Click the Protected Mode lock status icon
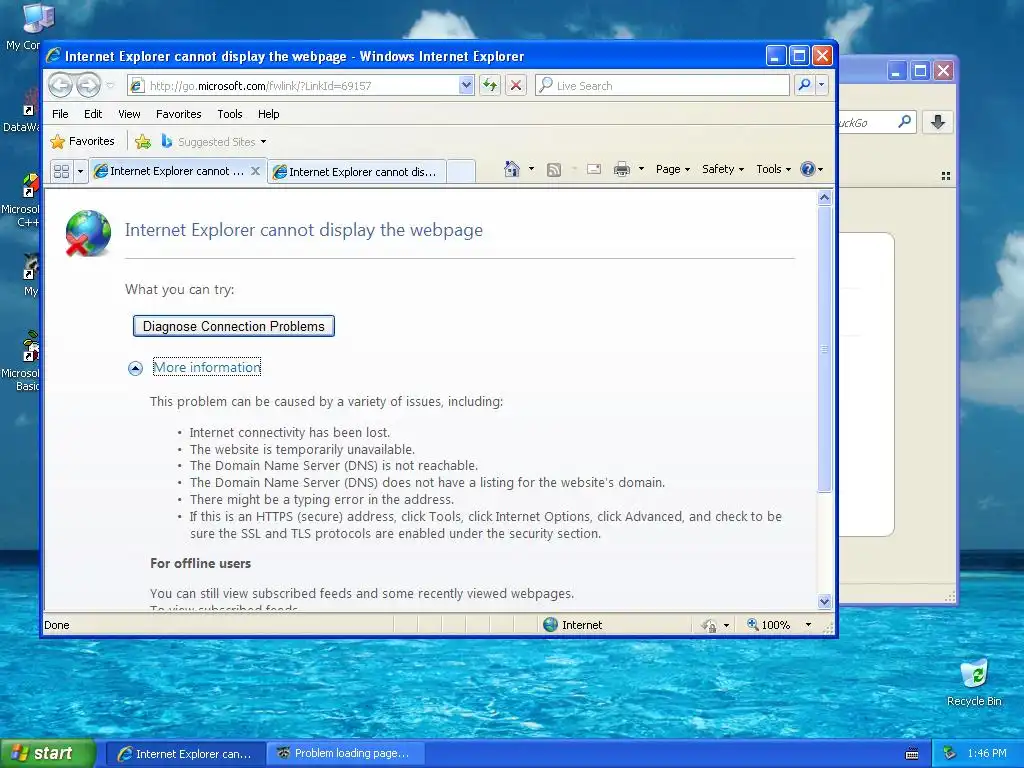This screenshot has height=768, width=1024. [x=709, y=625]
